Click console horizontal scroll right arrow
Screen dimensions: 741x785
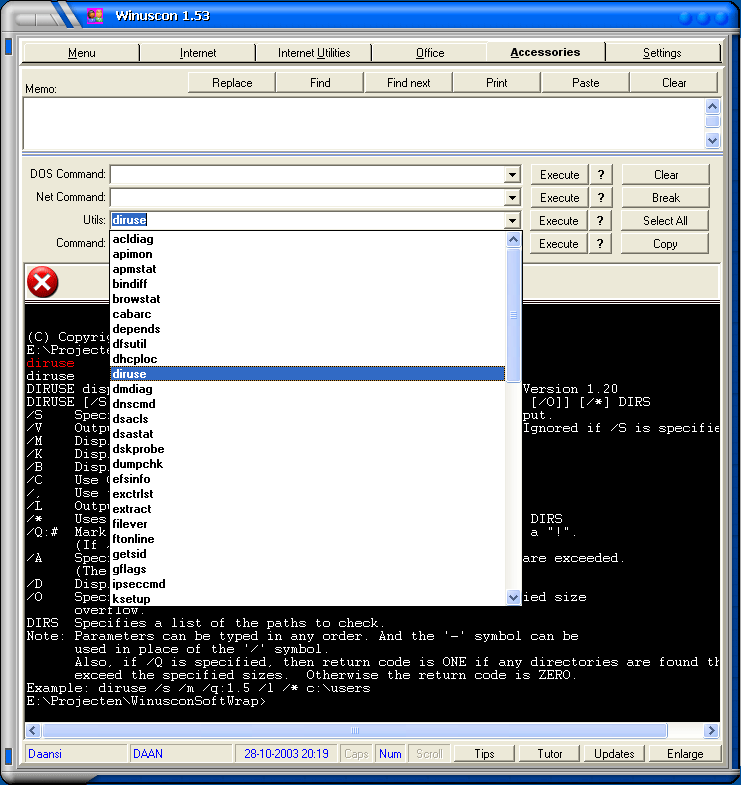coord(711,730)
